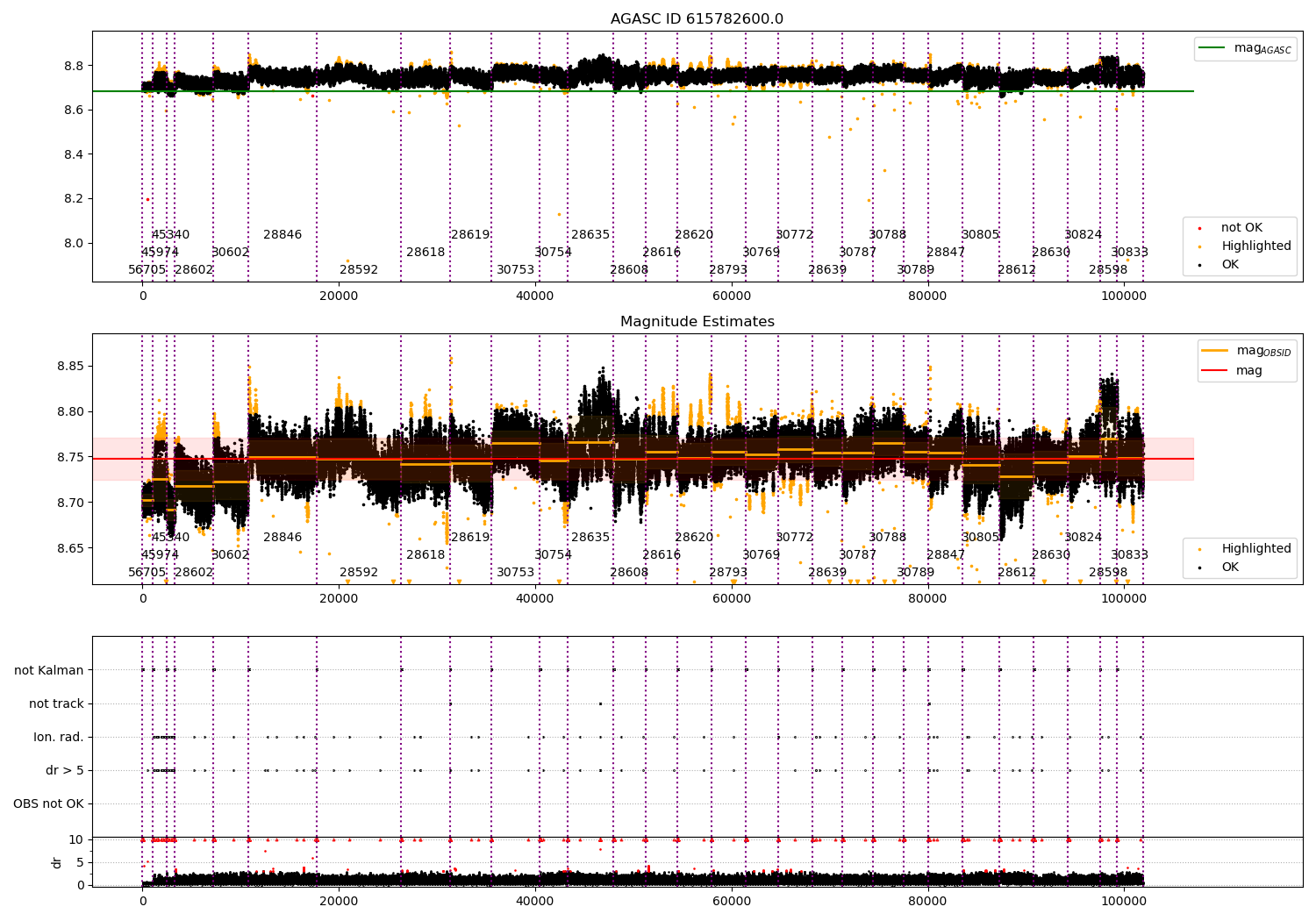
Task: Click OBSID label 28847 in Magnitude Estimates plot
Action: pyautogui.click(x=946, y=555)
